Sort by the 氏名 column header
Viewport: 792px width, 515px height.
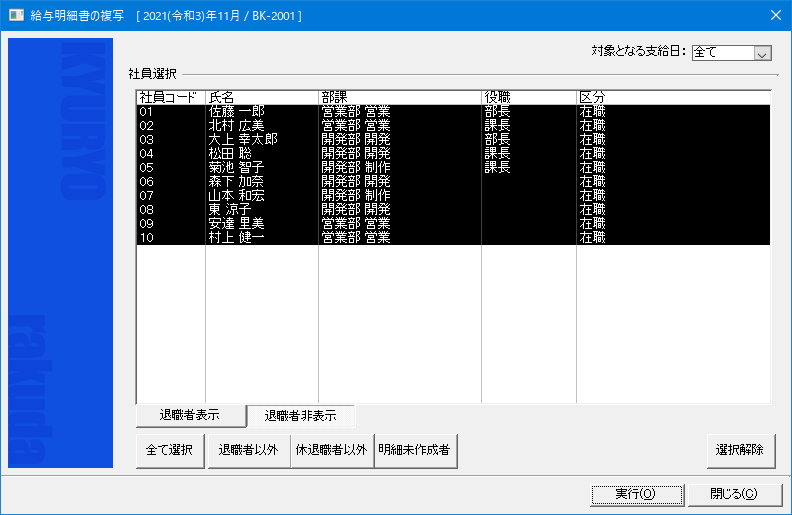(261, 97)
